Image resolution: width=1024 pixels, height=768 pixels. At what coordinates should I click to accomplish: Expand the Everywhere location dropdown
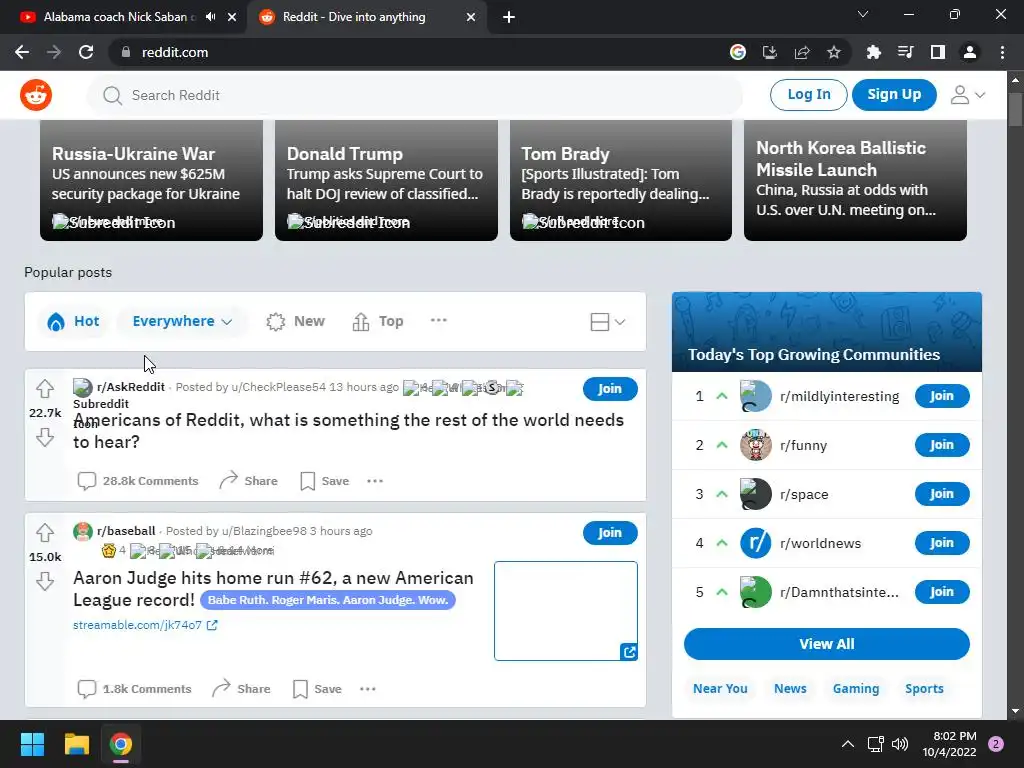182,321
